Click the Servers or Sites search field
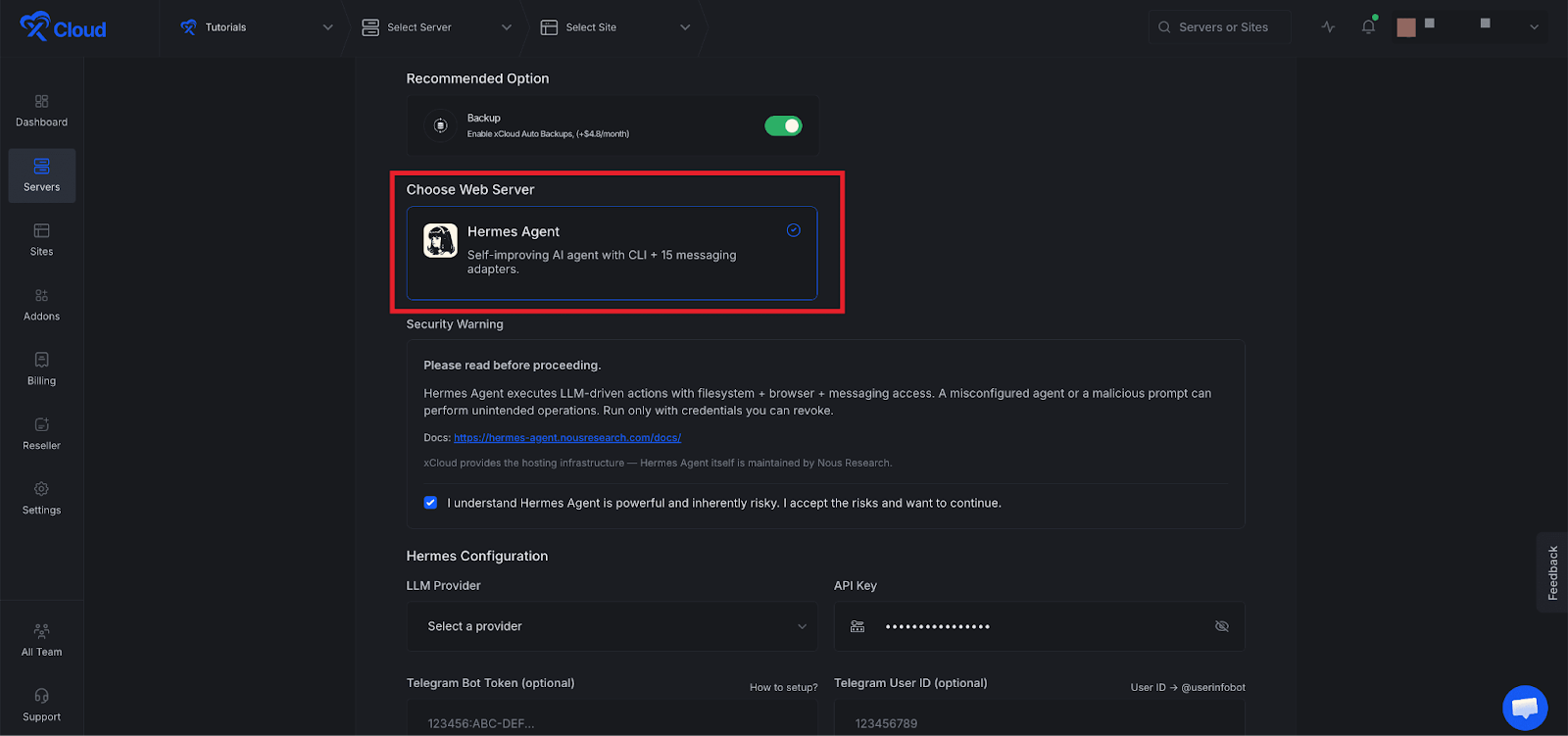 (1219, 27)
